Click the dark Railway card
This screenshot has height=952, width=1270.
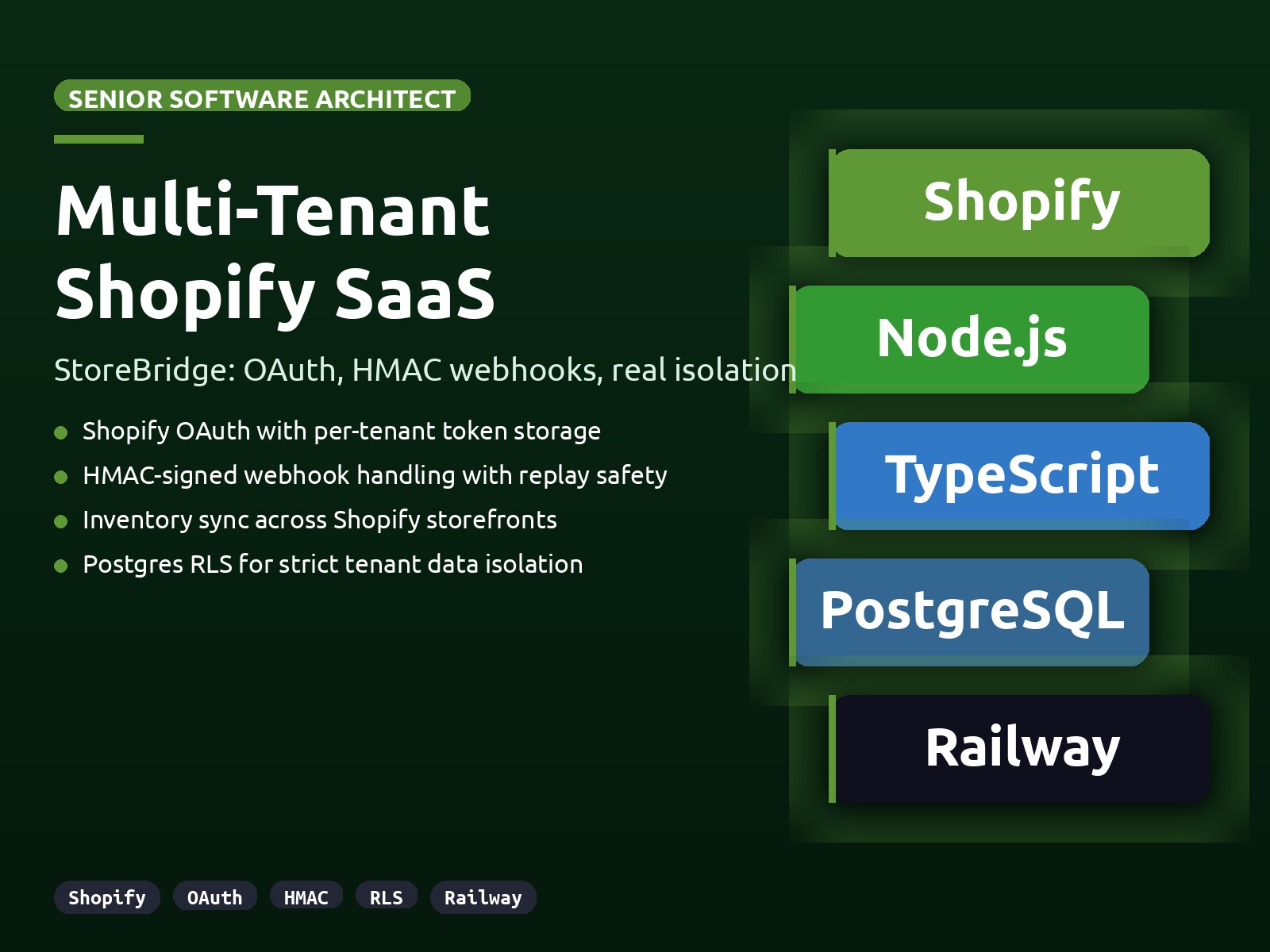coord(1021,748)
